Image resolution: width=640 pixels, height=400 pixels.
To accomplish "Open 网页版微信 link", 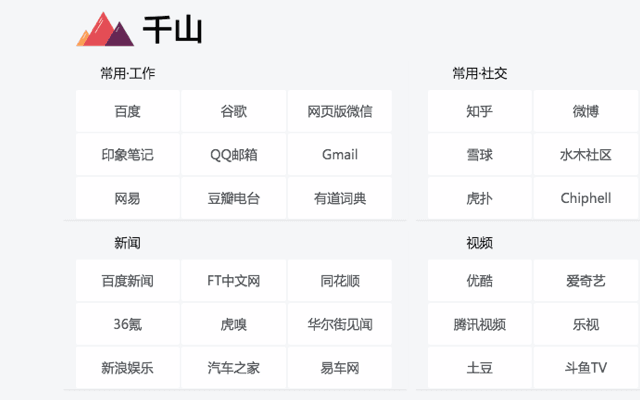I will [x=340, y=111].
